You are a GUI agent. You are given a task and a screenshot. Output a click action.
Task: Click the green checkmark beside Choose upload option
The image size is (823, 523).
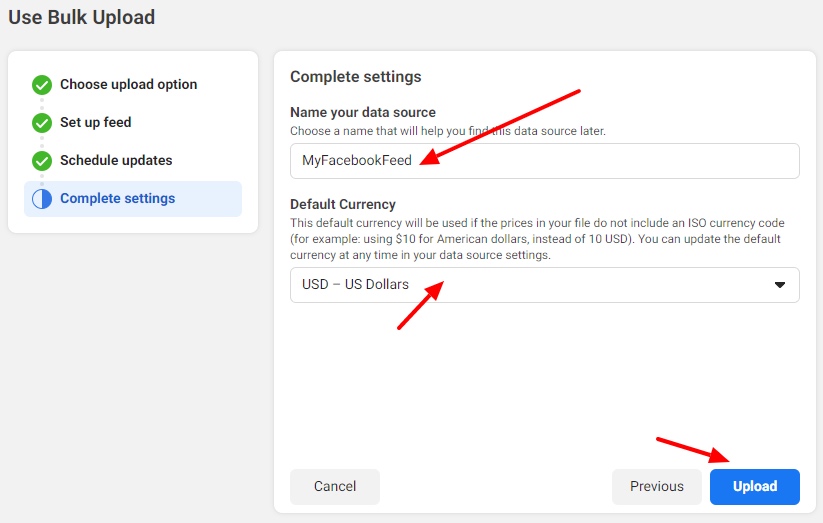click(x=42, y=85)
